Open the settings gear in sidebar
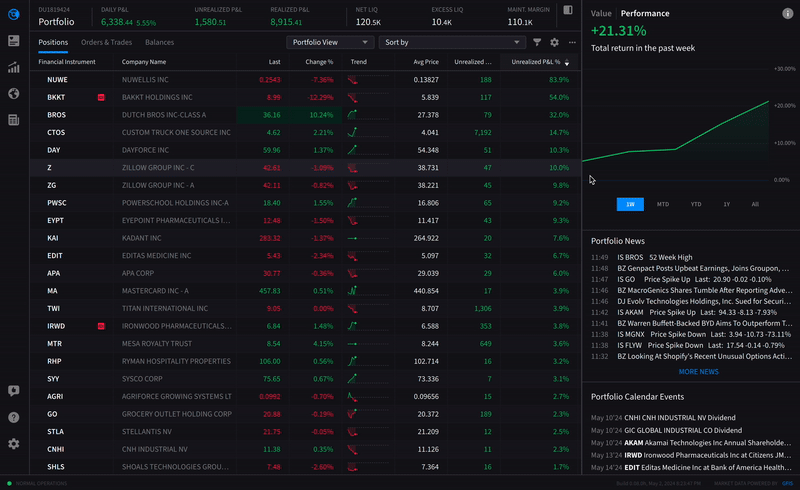The height and width of the screenshot is (490, 800). (14, 444)
